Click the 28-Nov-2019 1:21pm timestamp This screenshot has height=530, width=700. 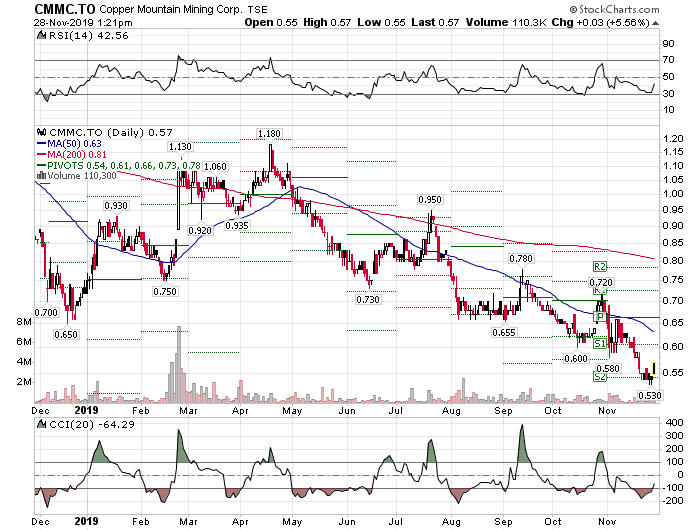(x=83, y=22)
